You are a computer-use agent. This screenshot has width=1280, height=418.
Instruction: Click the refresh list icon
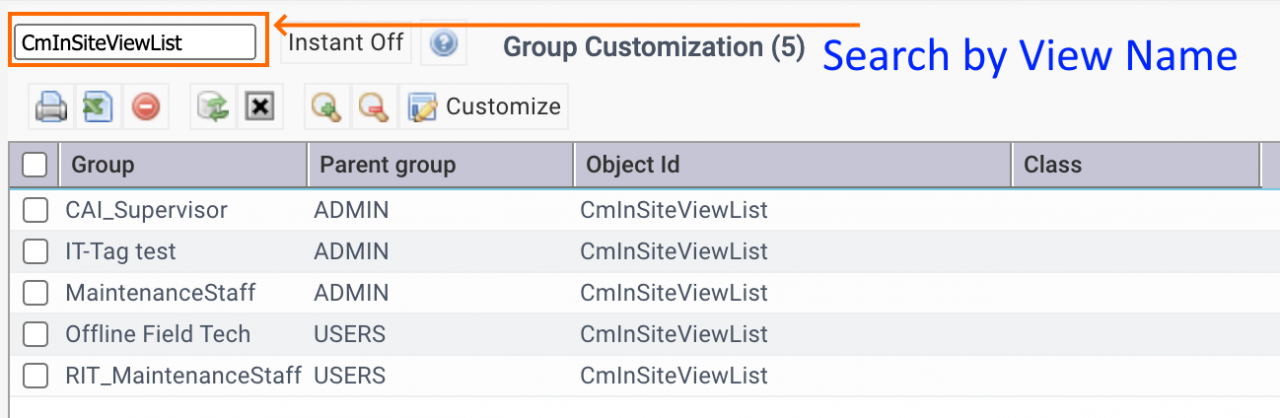pos(212,107)
